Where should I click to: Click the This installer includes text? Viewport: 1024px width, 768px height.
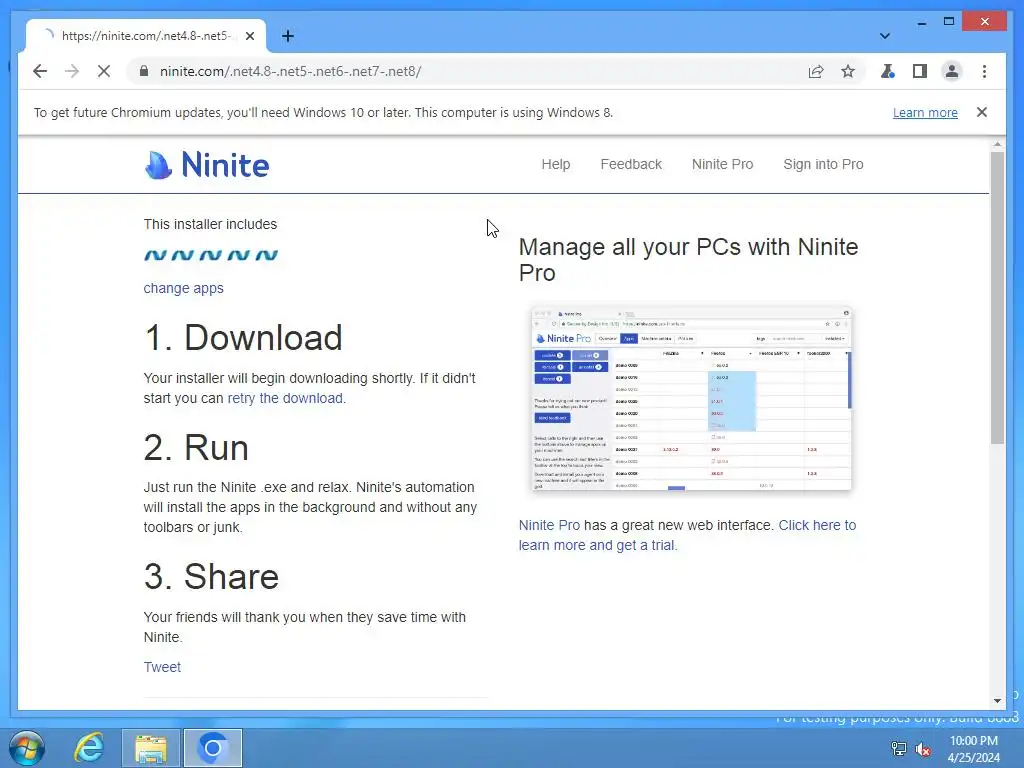(x=210, y=224)
